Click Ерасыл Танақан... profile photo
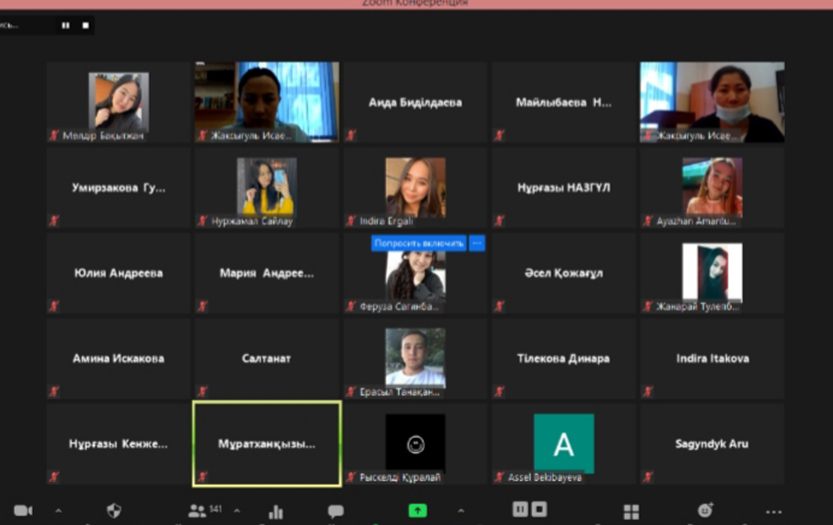 tap(415, 357)
